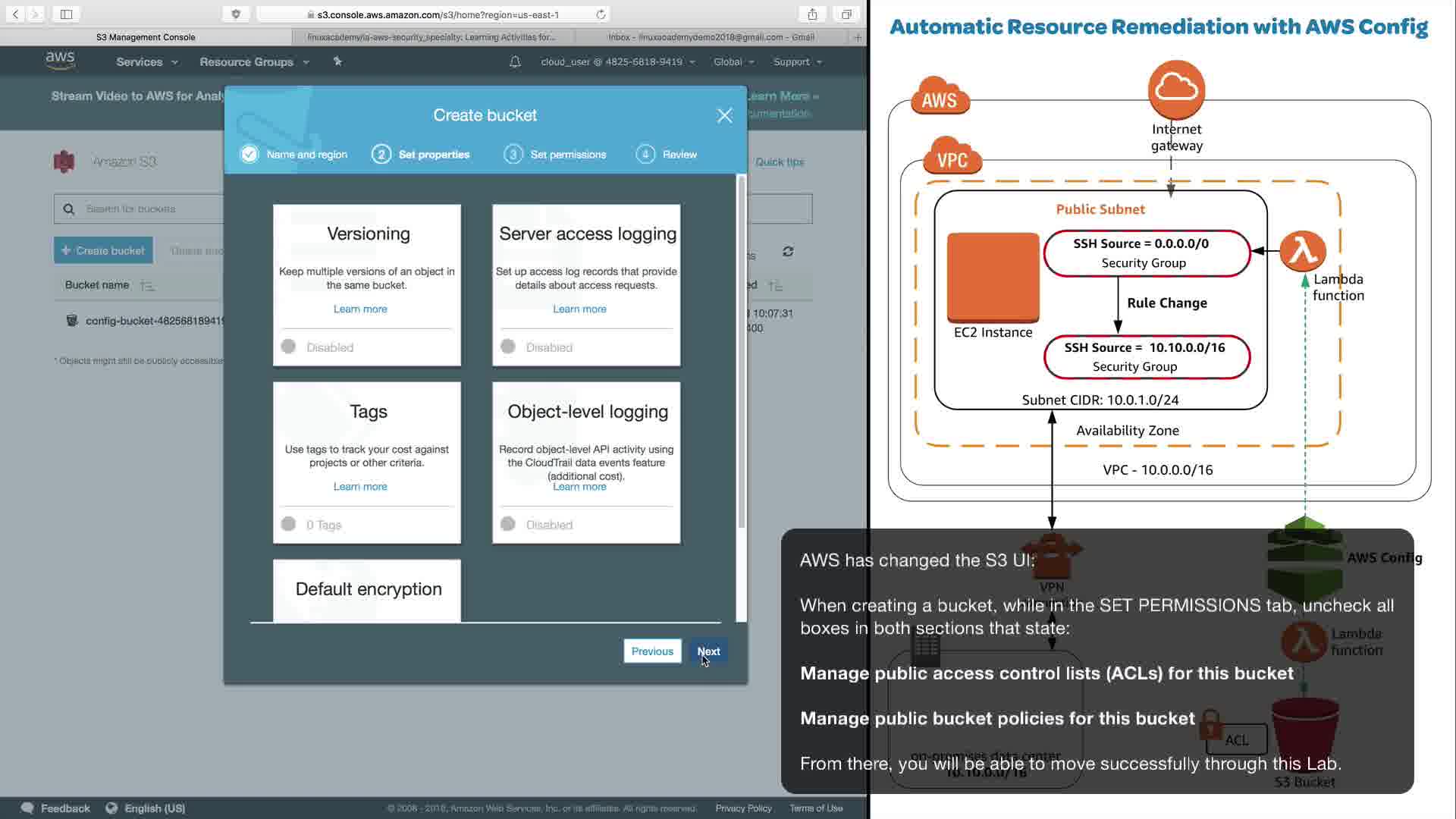Click the AWS logo home icon
This screenshot has height=819, width=1456.
pos(60,61)
